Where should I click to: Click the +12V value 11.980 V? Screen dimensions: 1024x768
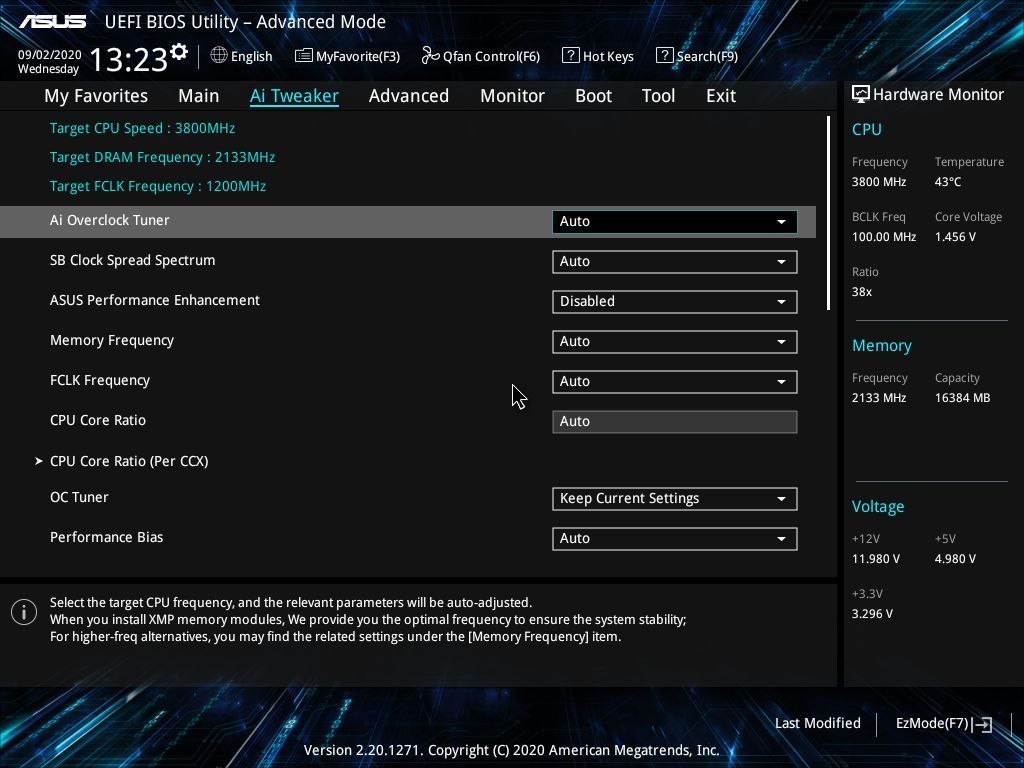[876, 559]
